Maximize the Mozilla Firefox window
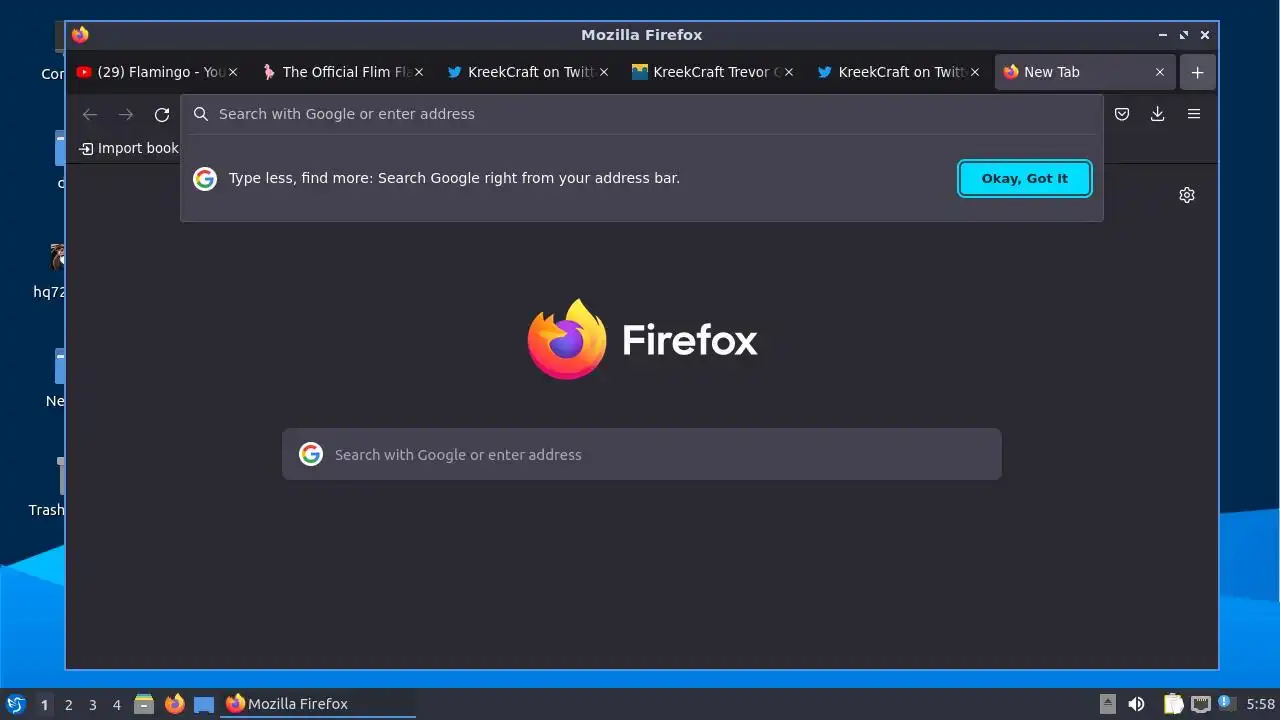 (x=1184, y=35)
